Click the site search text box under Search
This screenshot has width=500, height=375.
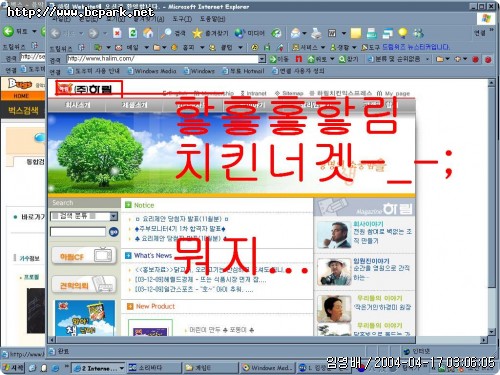tap(78, 232)
